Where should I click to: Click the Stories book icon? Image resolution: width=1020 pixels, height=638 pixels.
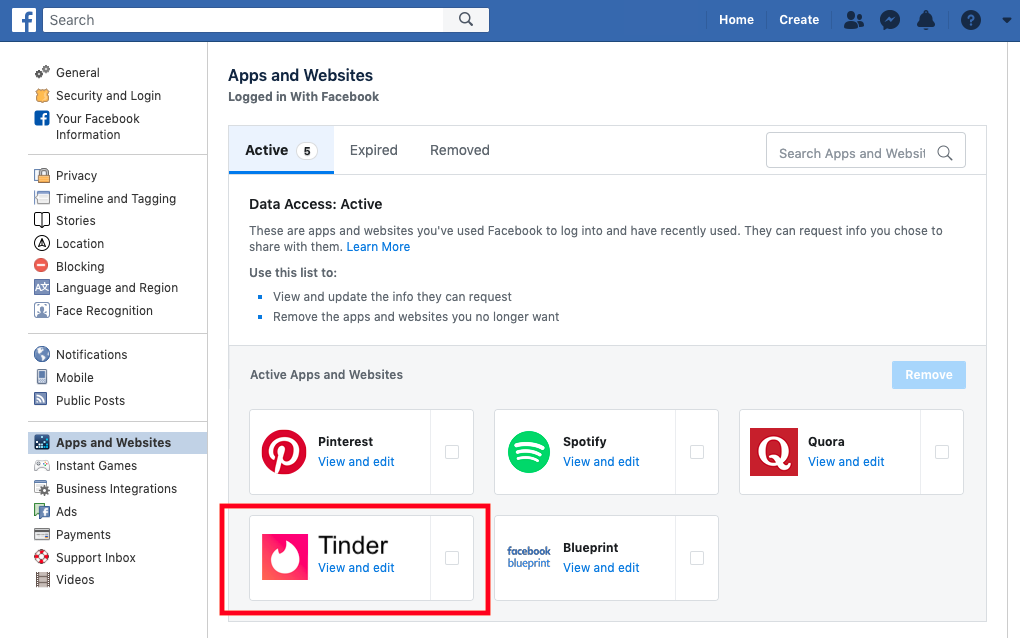pyautogui.click(x=42, y=220)
